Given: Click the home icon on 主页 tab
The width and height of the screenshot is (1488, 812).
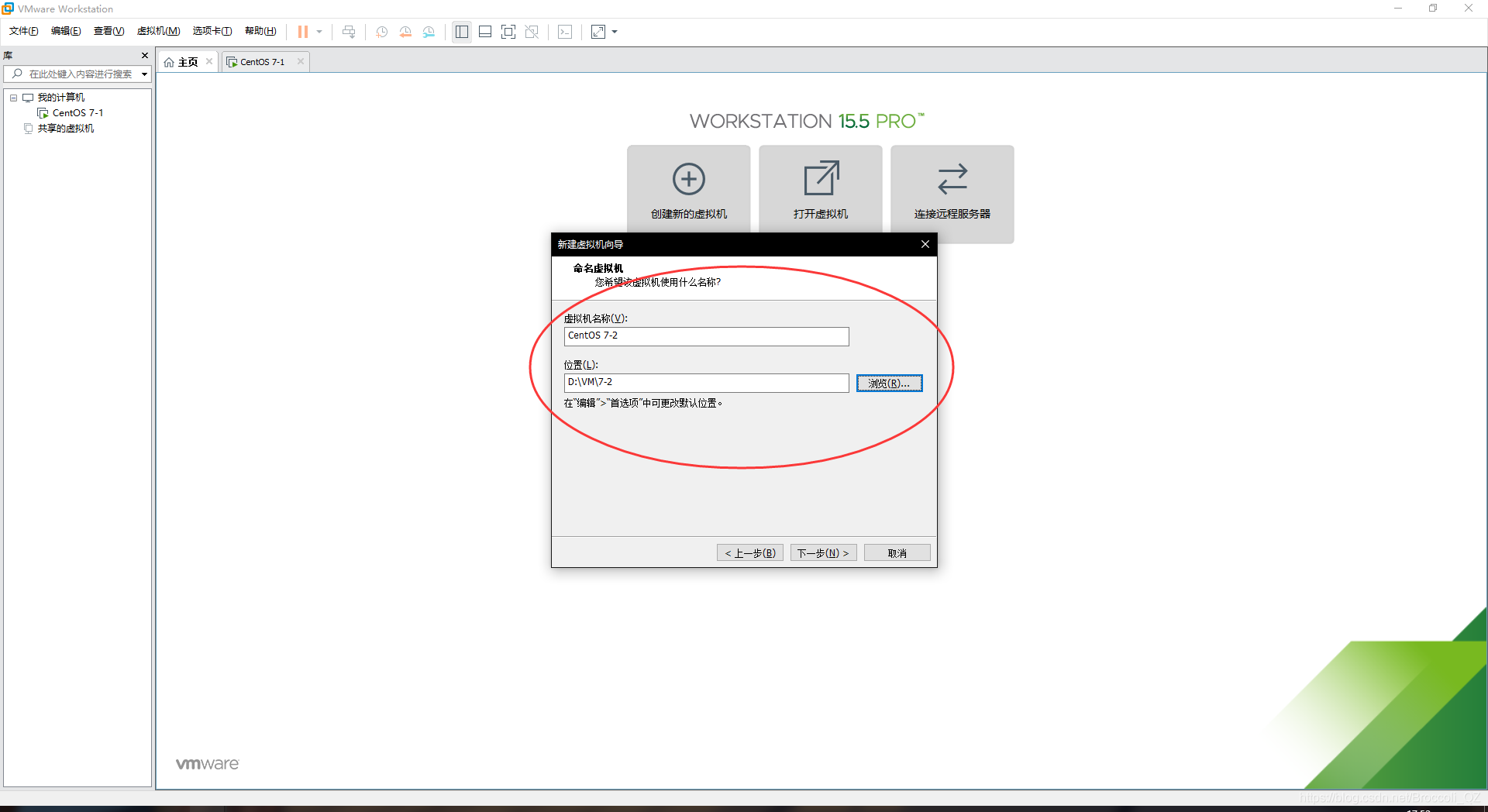Looking at the screenshot, I should click(169, 62).
